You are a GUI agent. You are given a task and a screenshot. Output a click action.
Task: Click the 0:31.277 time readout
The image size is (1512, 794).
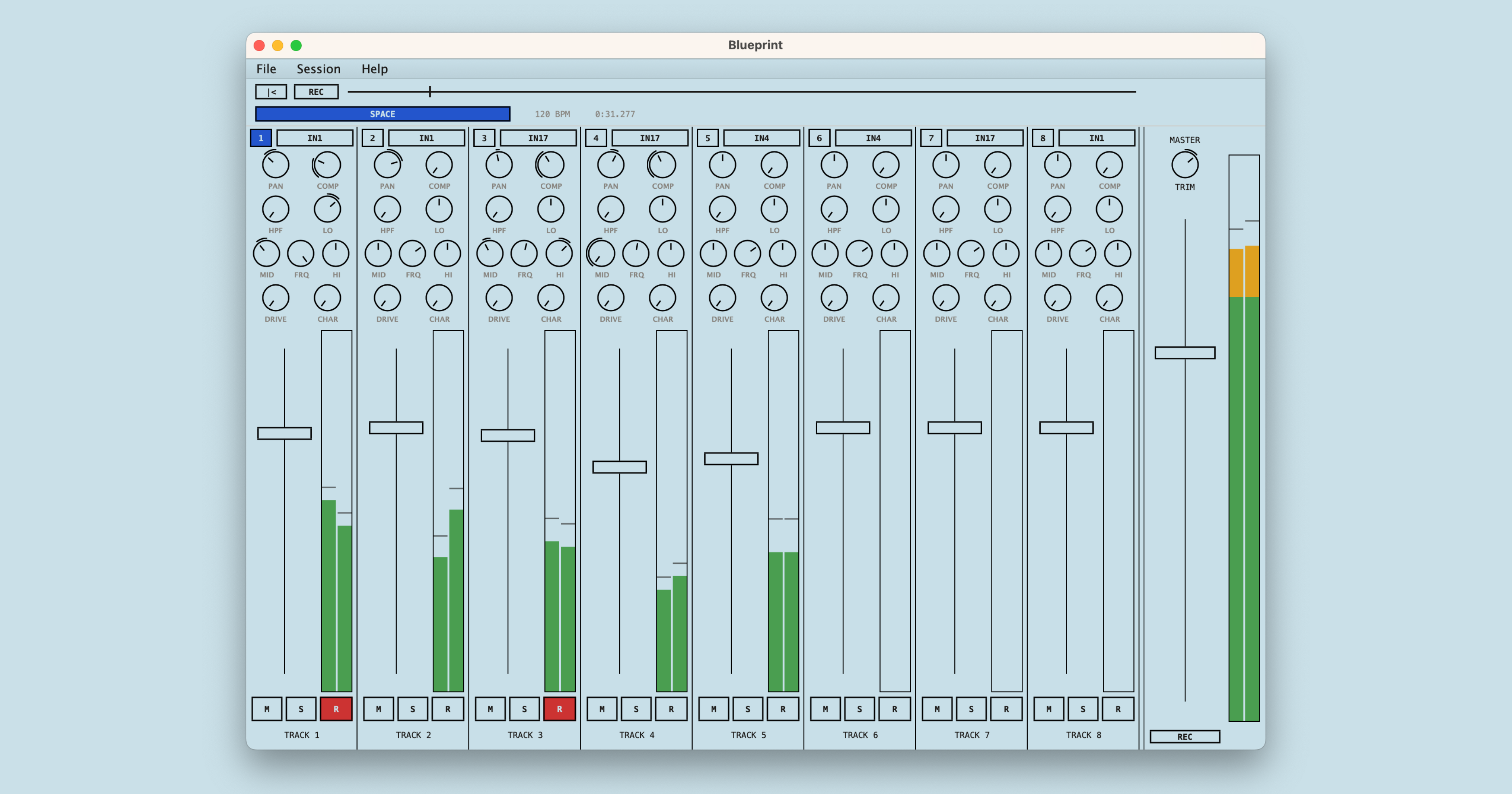point(614,114)
